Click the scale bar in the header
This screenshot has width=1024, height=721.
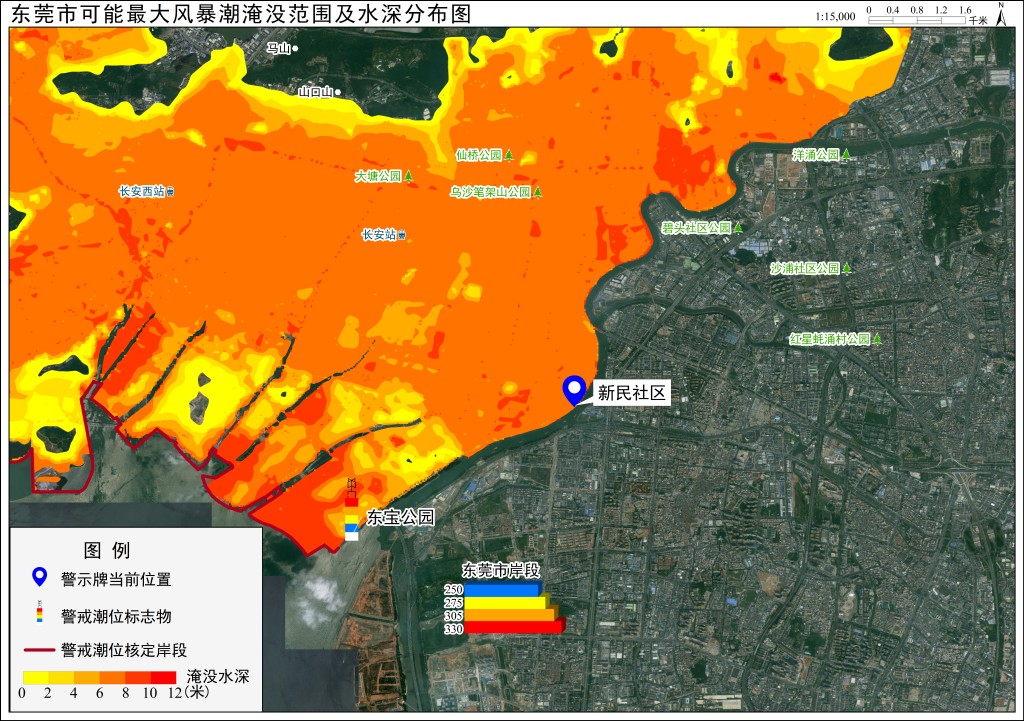tap(917, 20)
